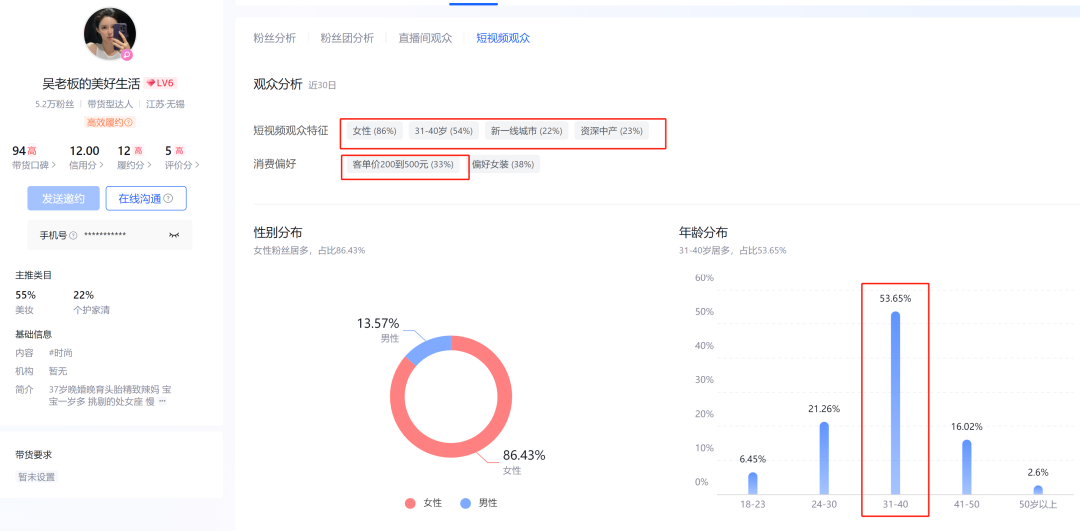
Task: Click help icon beside 高效履约 tag
Action: 129,122
